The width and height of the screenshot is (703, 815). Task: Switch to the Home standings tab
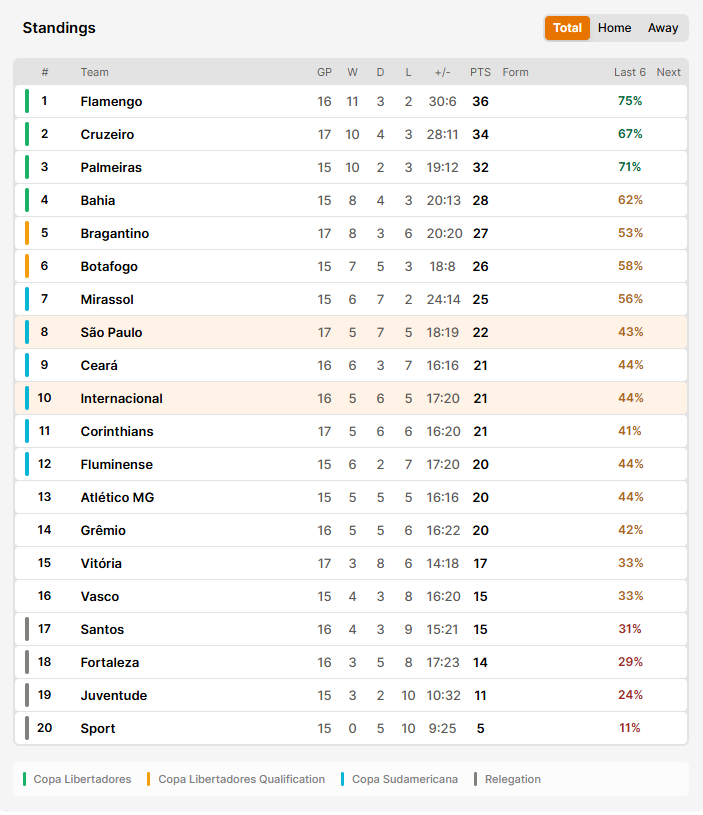[614, 28]
